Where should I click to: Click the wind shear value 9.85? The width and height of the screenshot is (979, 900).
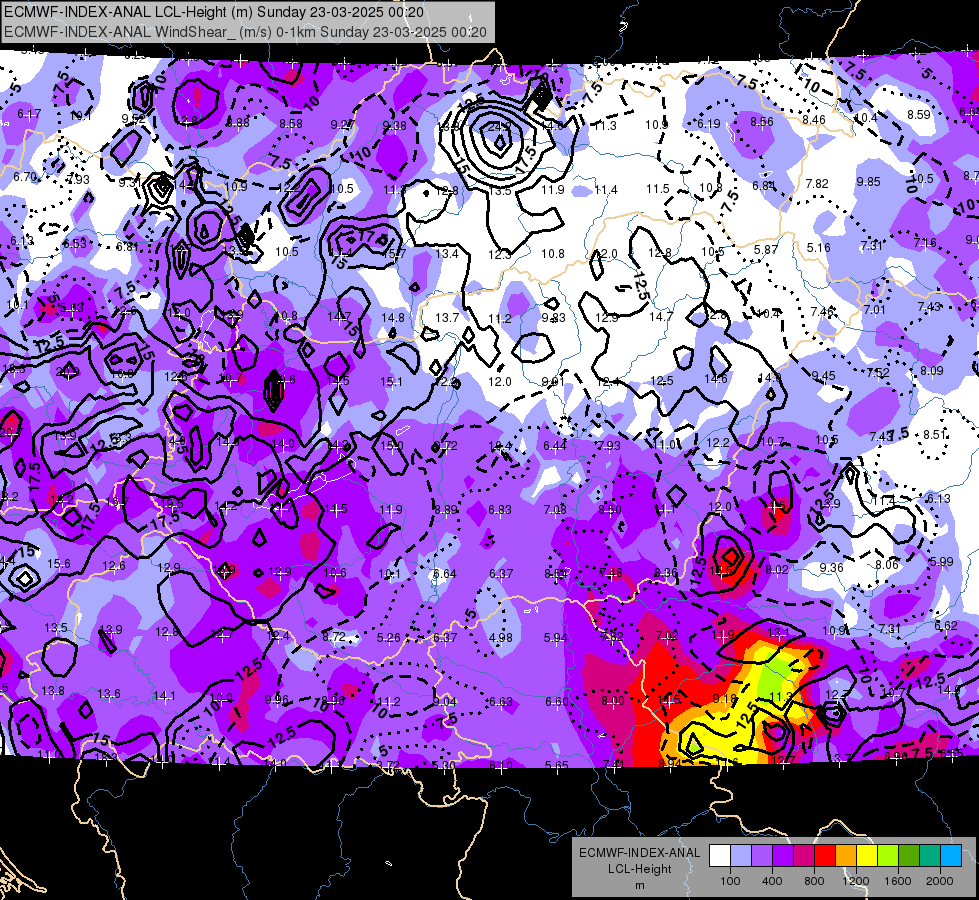tap(868, 182)
